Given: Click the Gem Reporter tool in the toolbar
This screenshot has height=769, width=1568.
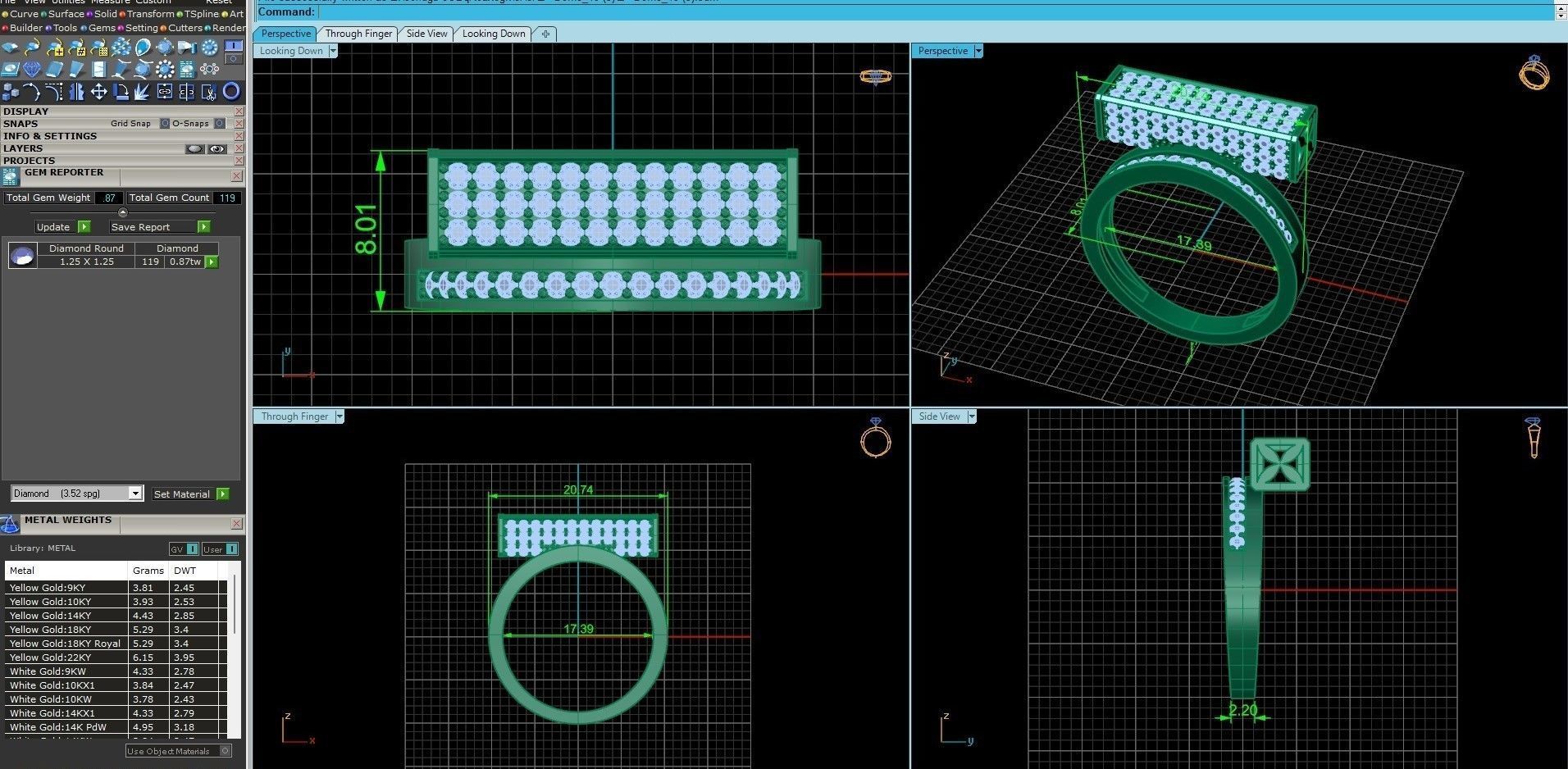Looking at the screenshot, I should point(187,69).
